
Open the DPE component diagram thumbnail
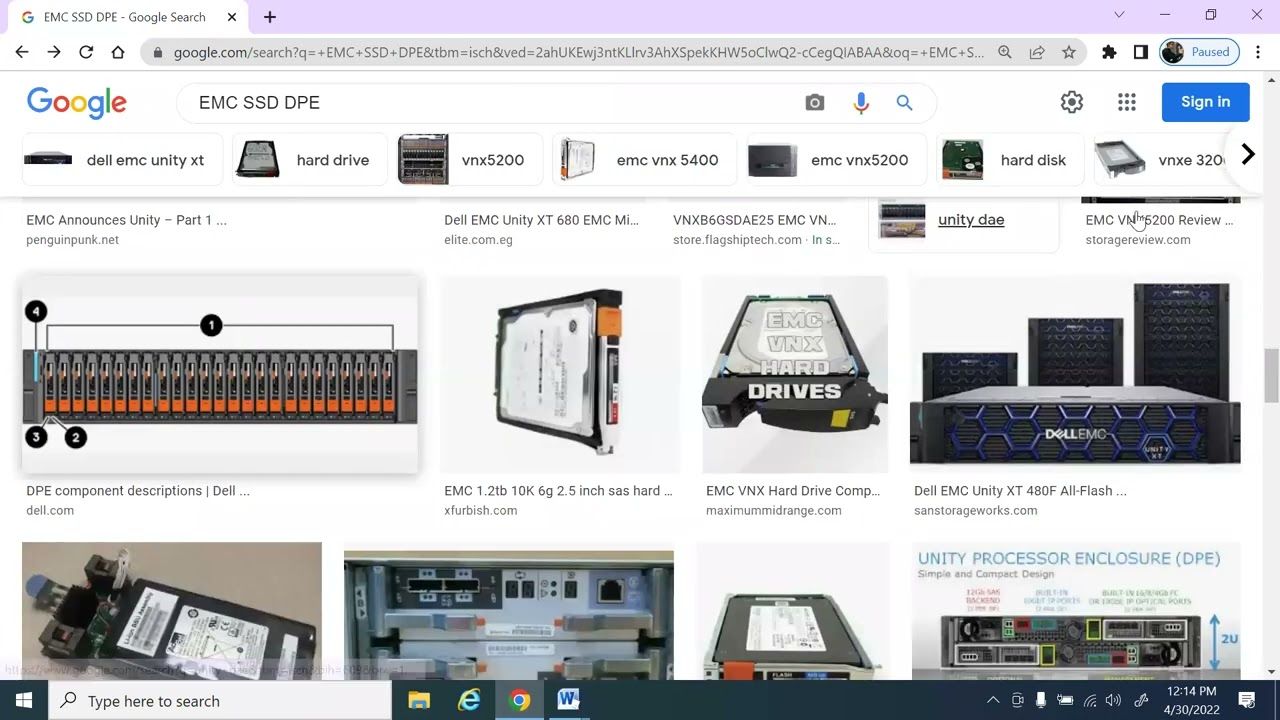[x=220, y=374]
